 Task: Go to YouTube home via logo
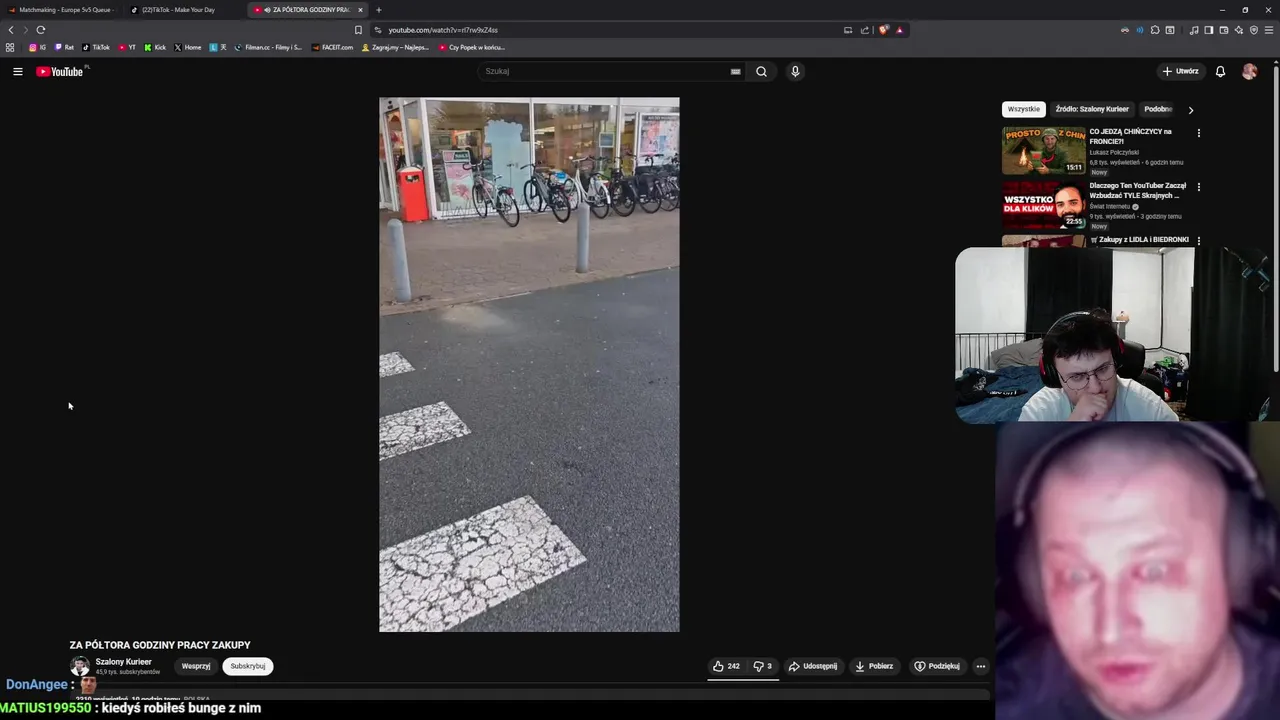point(60,71)
